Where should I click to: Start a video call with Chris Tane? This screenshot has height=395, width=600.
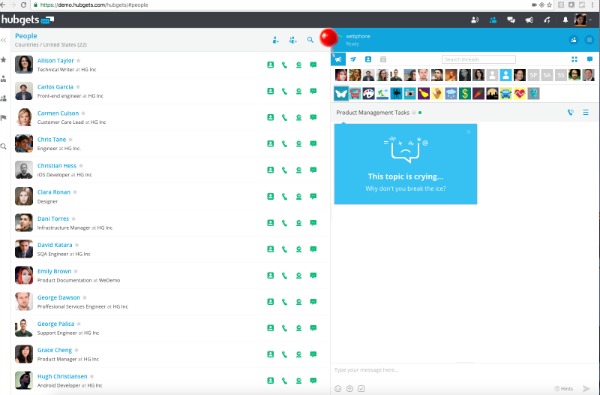[x=299, y=144]
